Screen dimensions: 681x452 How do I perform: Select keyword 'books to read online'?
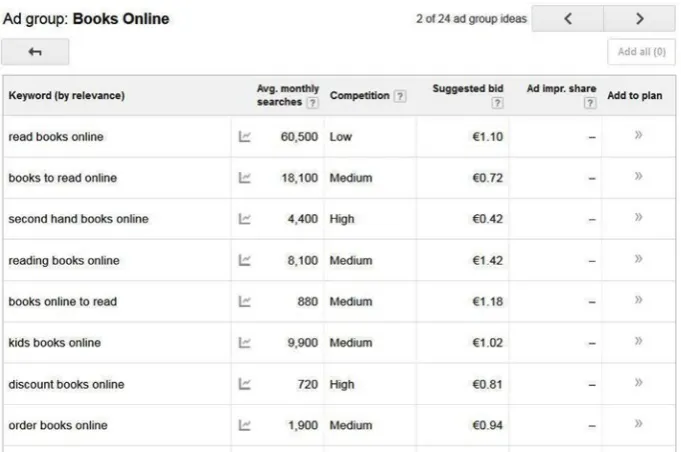63,178
